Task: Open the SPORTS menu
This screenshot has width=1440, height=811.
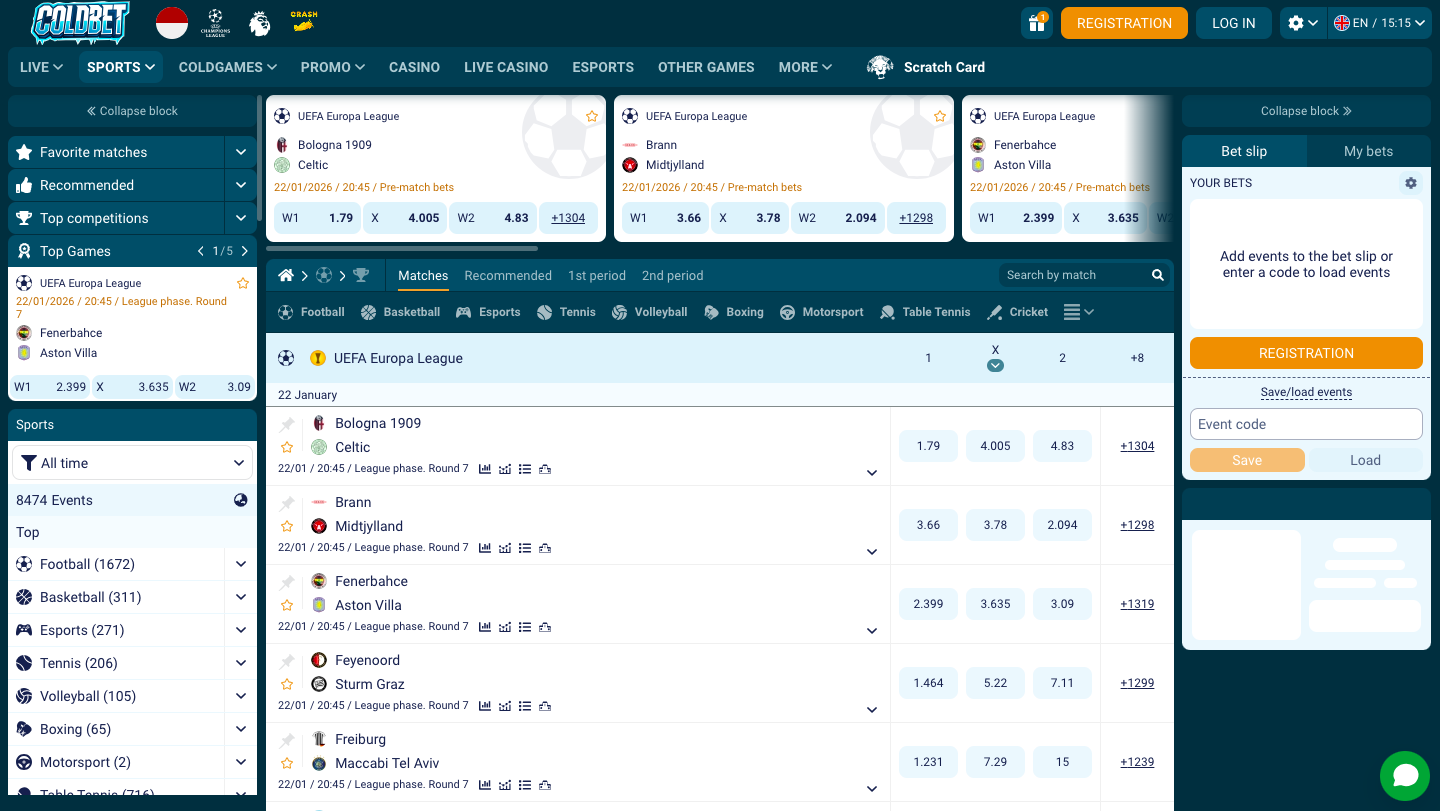Action: tap(121, 67)
